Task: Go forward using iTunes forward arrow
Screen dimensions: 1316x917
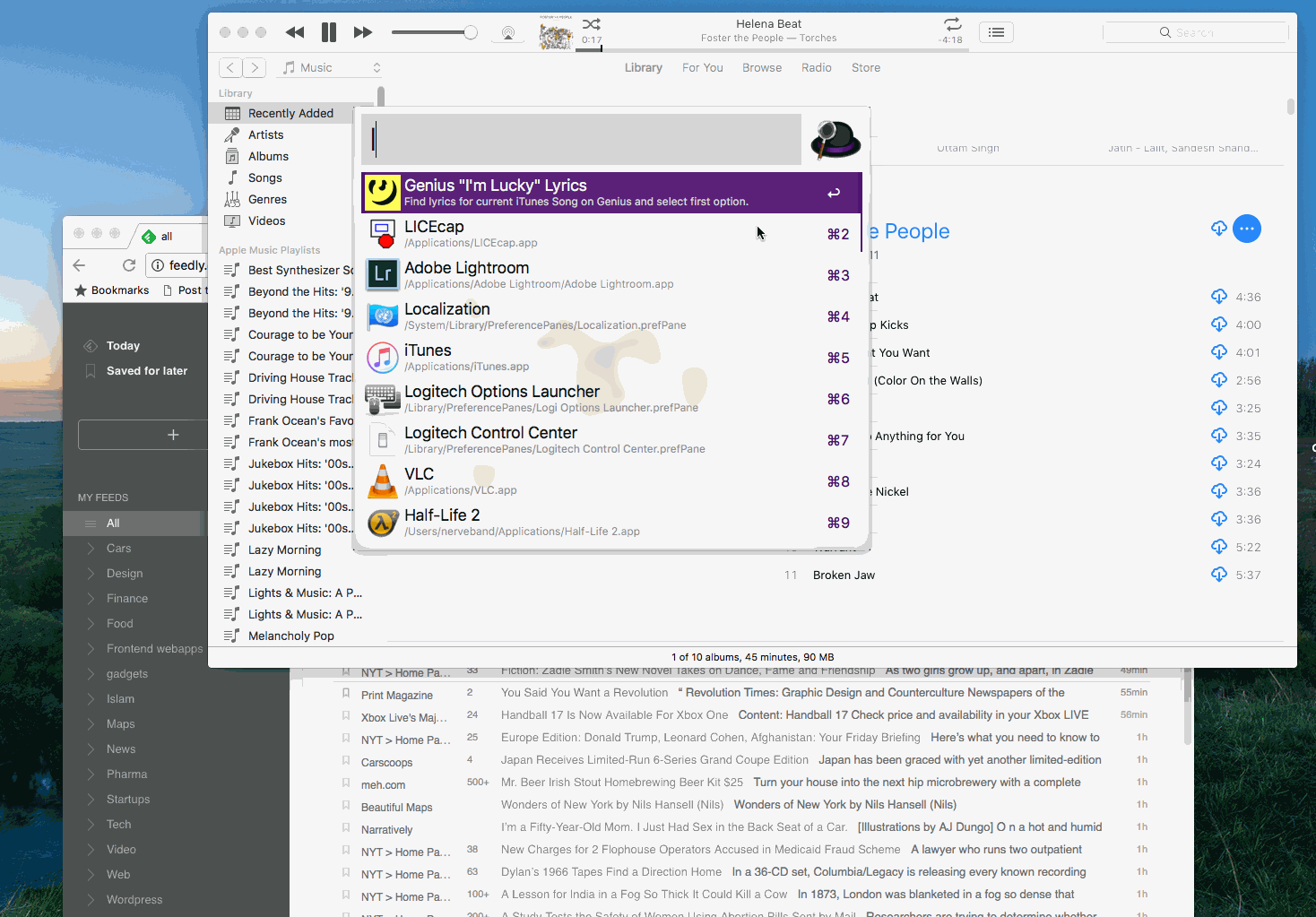Action: coord(255,67)
